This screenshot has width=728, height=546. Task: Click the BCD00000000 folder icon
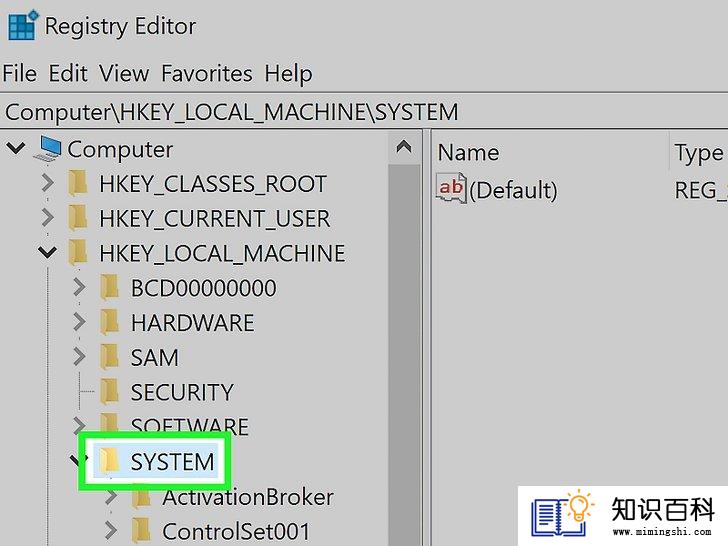pyautogui.click(x=110, y=287)
